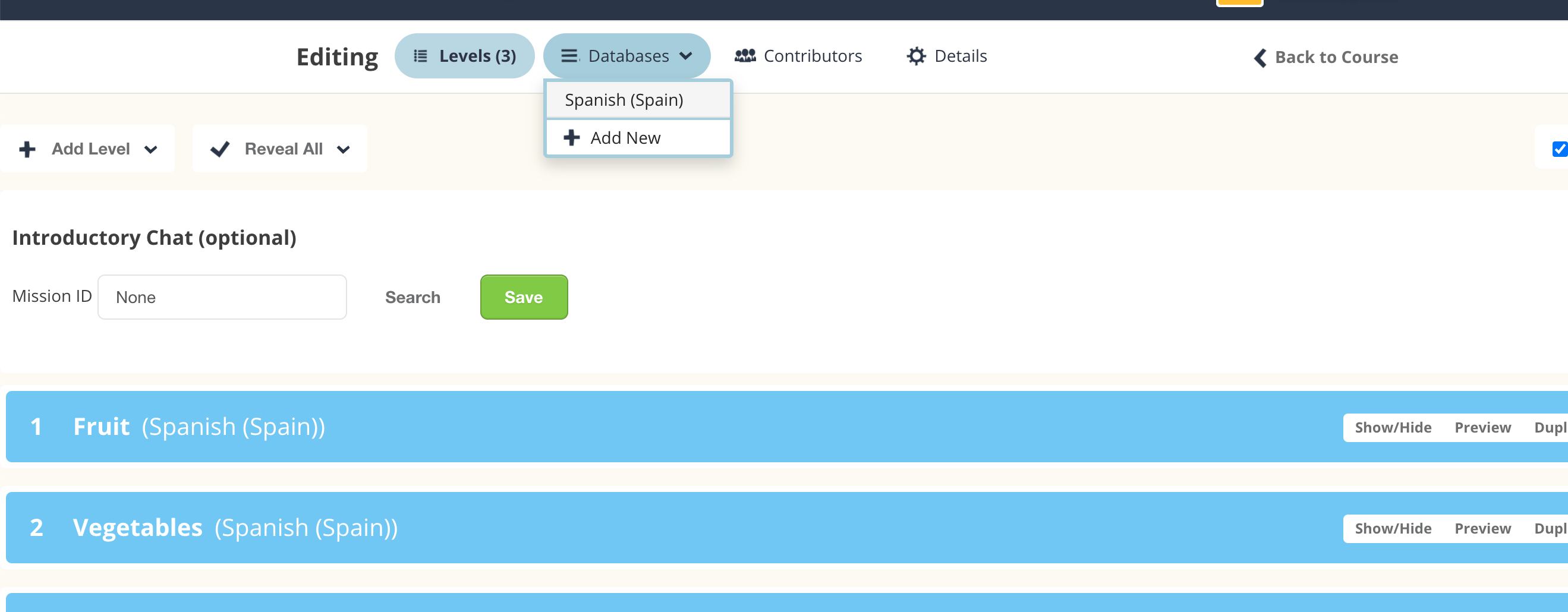Click the Contributors people icon
Viewport: 1568px width, 612px height.
[x=744, y=56]
